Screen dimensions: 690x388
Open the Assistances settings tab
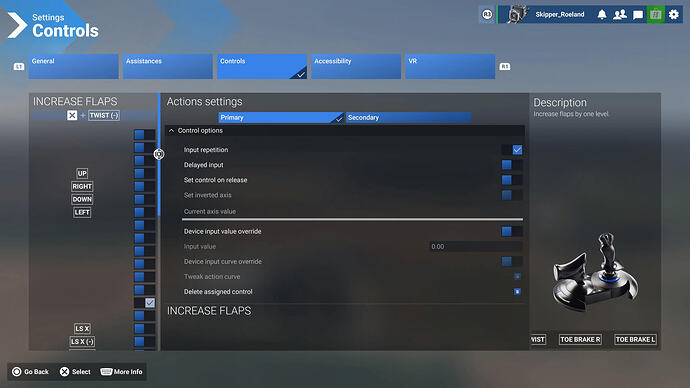[168, 66]
